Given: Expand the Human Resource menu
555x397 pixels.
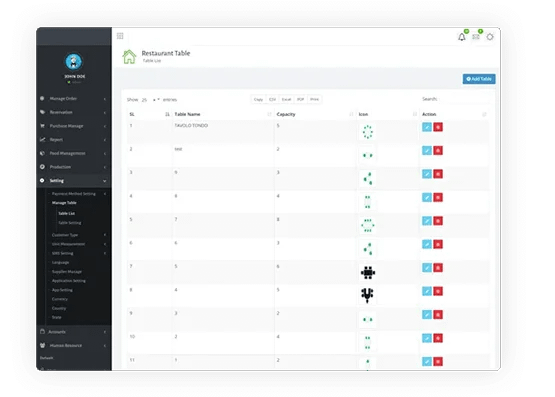Looking at the screenshot, I should (x=74, y=345).
